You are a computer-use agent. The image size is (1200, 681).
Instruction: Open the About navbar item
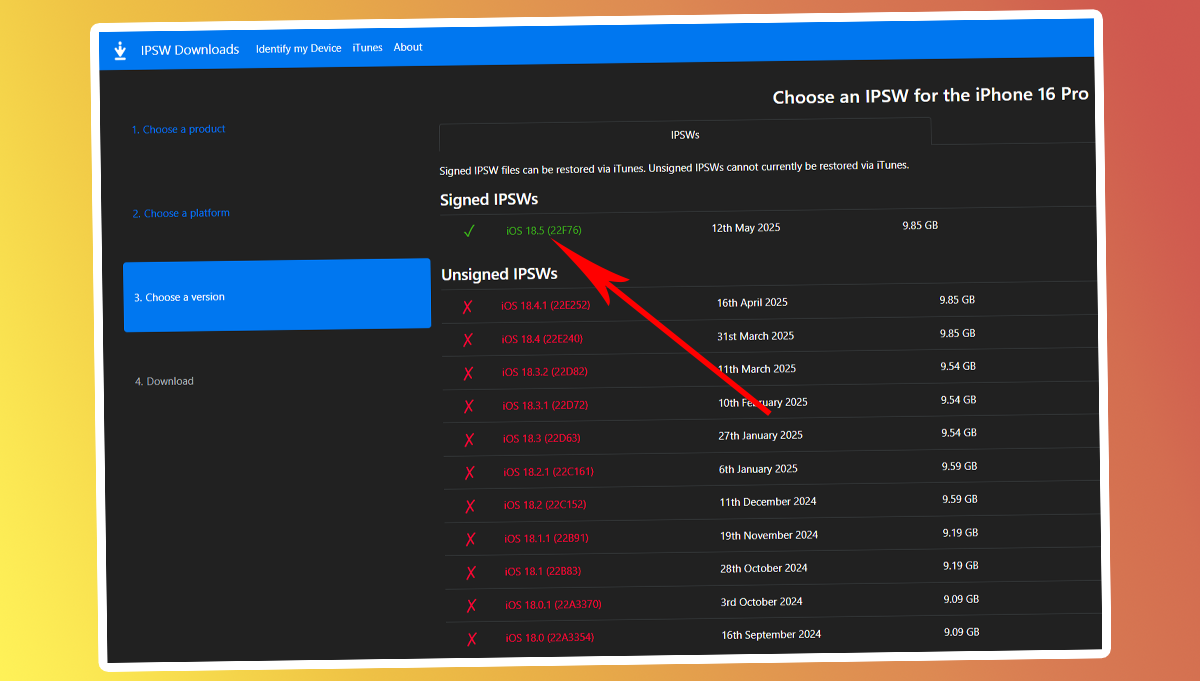click(408, 47)
